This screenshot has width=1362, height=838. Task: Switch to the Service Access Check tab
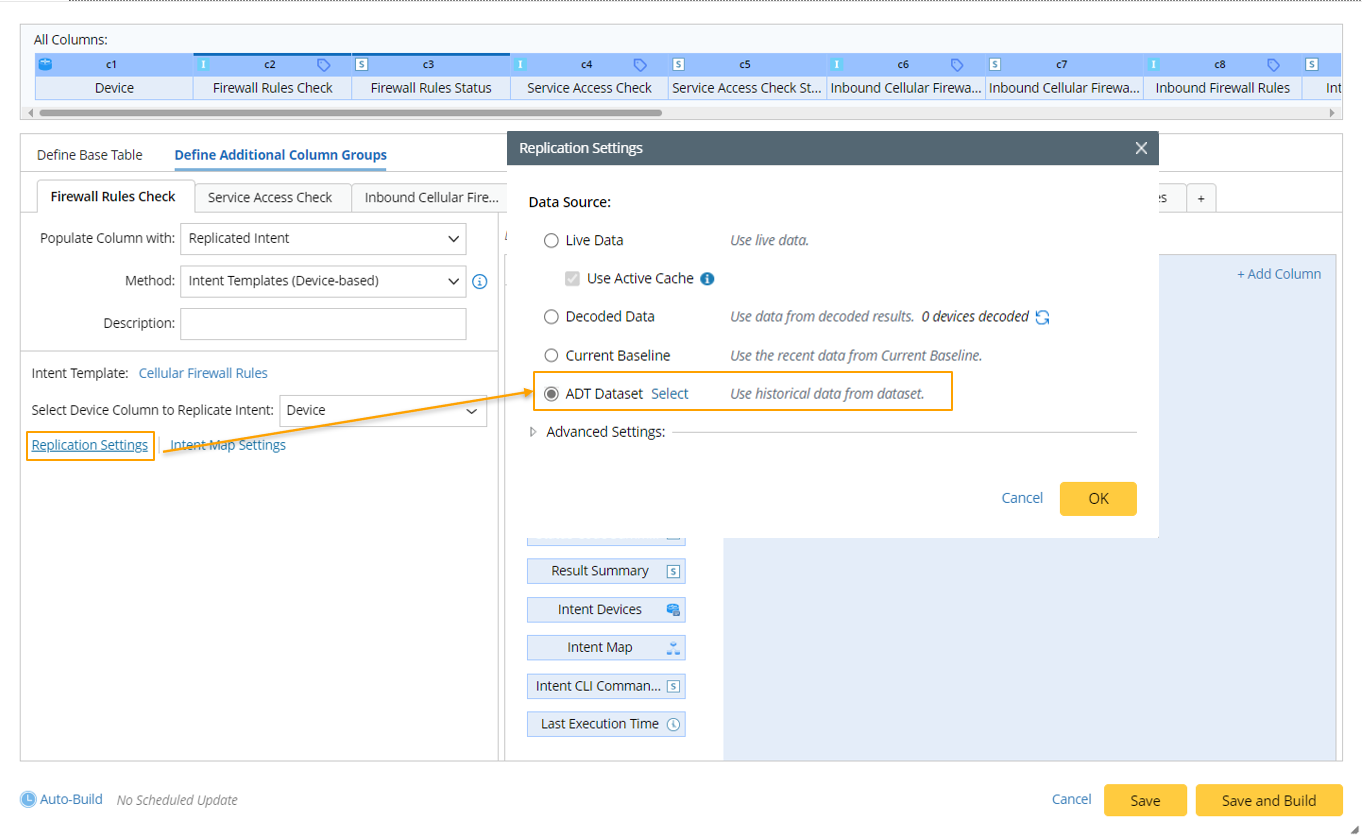coord(270,198)
